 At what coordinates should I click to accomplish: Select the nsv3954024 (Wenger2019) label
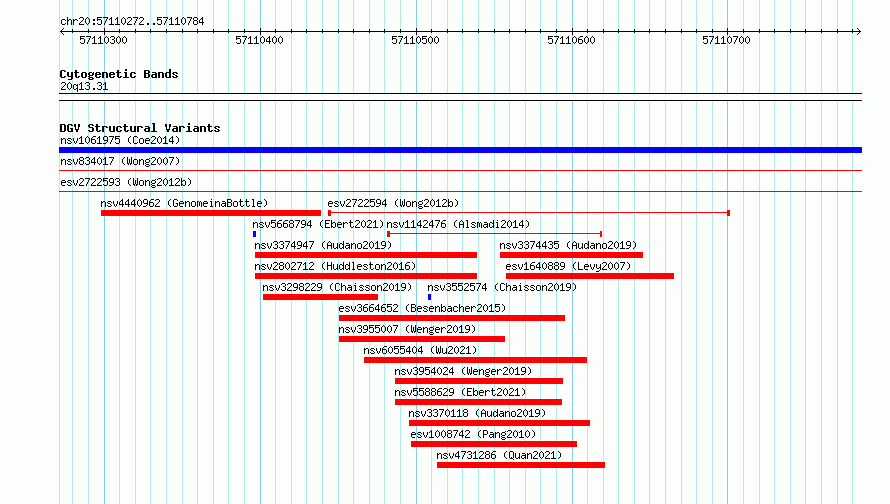463,371
